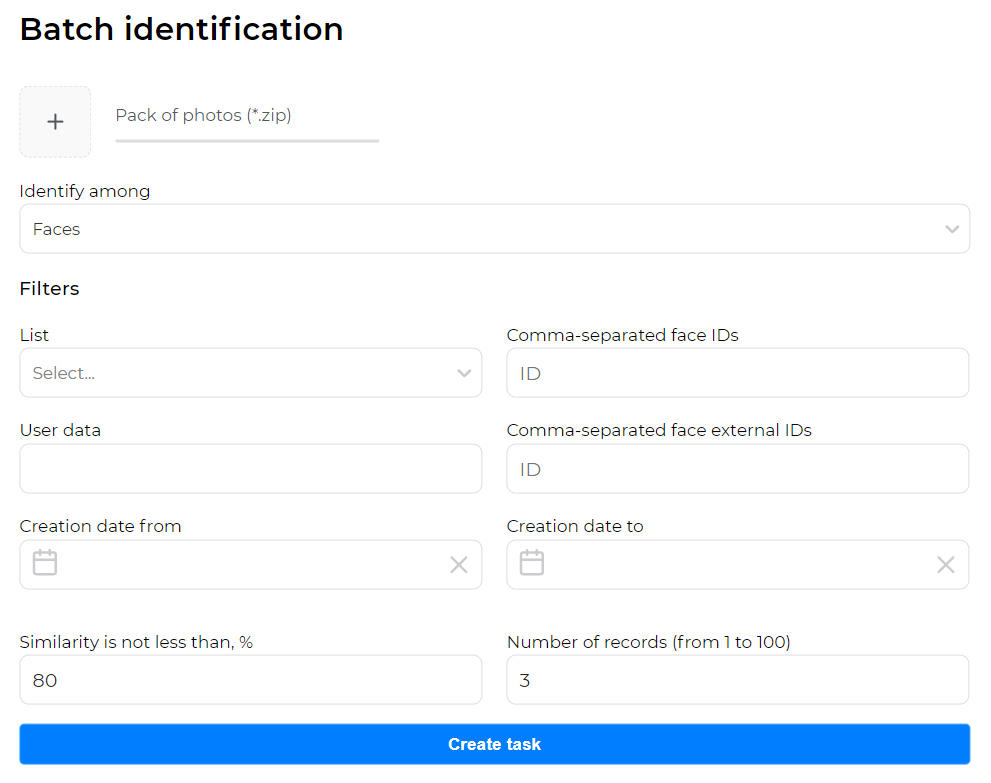Click inside the Creation date from field
Viewport: 991px width, 783px height.
tap(250, 565)
